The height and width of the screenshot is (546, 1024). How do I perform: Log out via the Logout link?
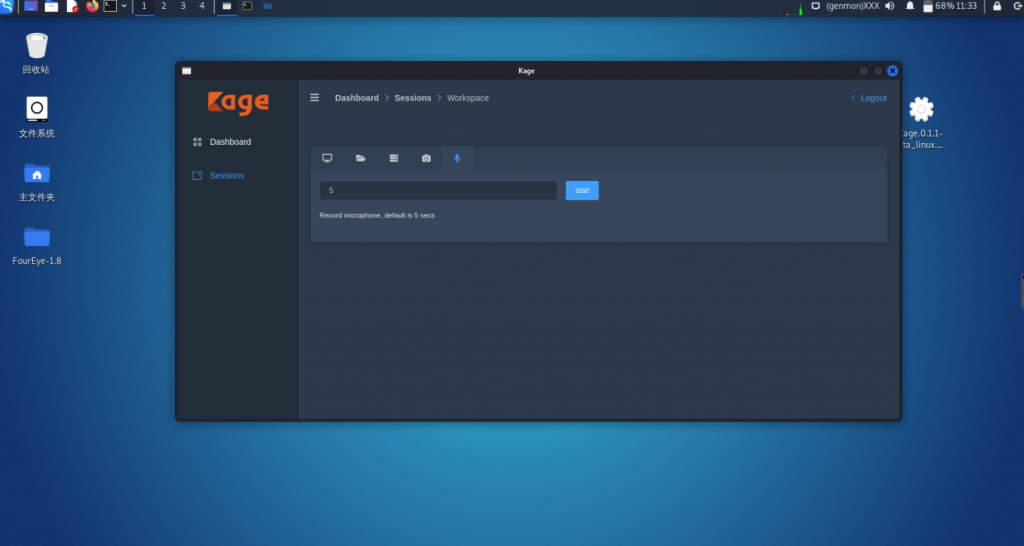click(x=873, y=98)
